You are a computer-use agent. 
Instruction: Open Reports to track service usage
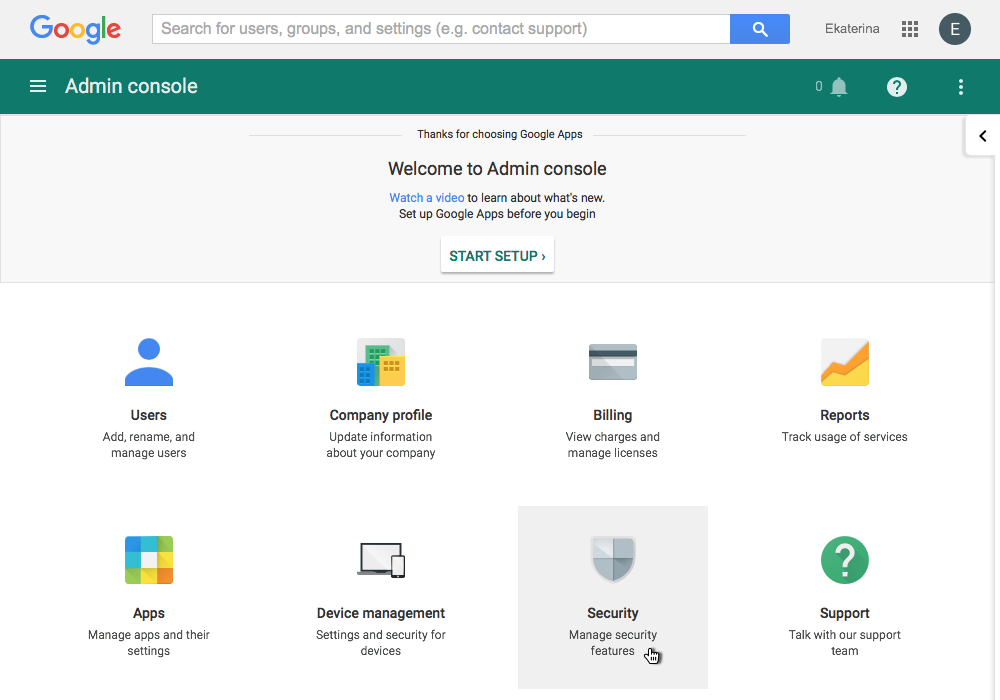[844, 385]
